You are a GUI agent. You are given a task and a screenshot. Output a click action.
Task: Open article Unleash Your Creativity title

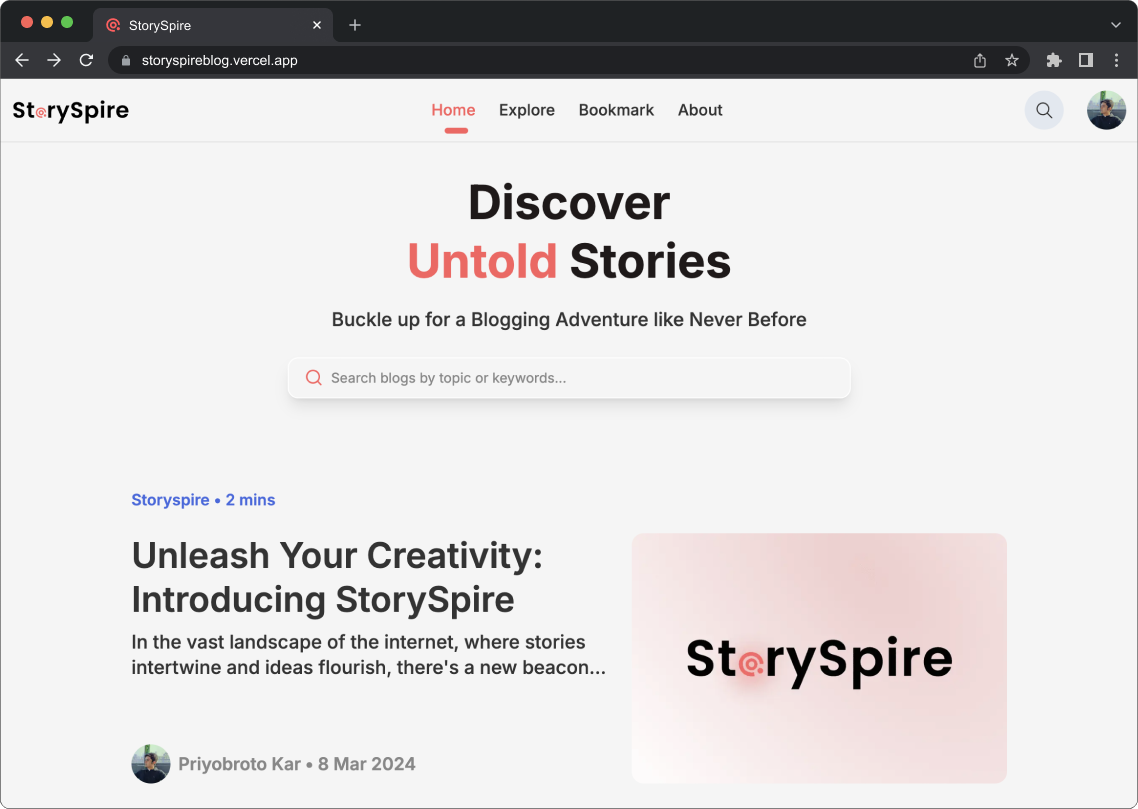pos(337,578)
